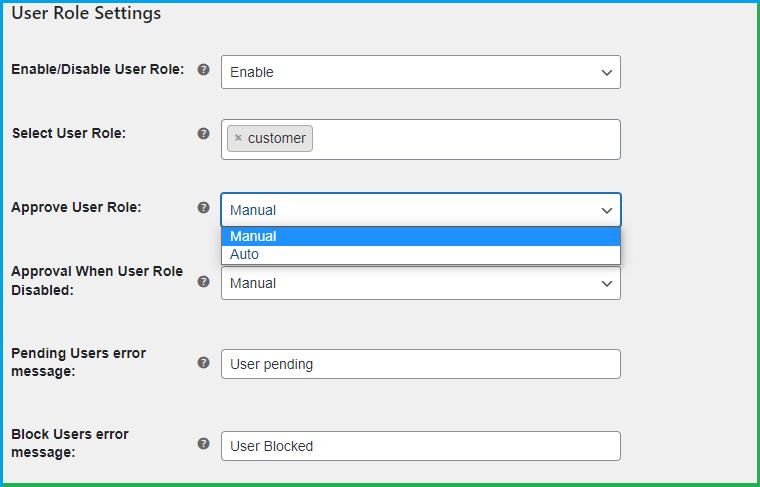The height and width of the screenshot is (487, 760).
Task: Click help icon for Approval When User Role Disabled
Action: (204, 282)
